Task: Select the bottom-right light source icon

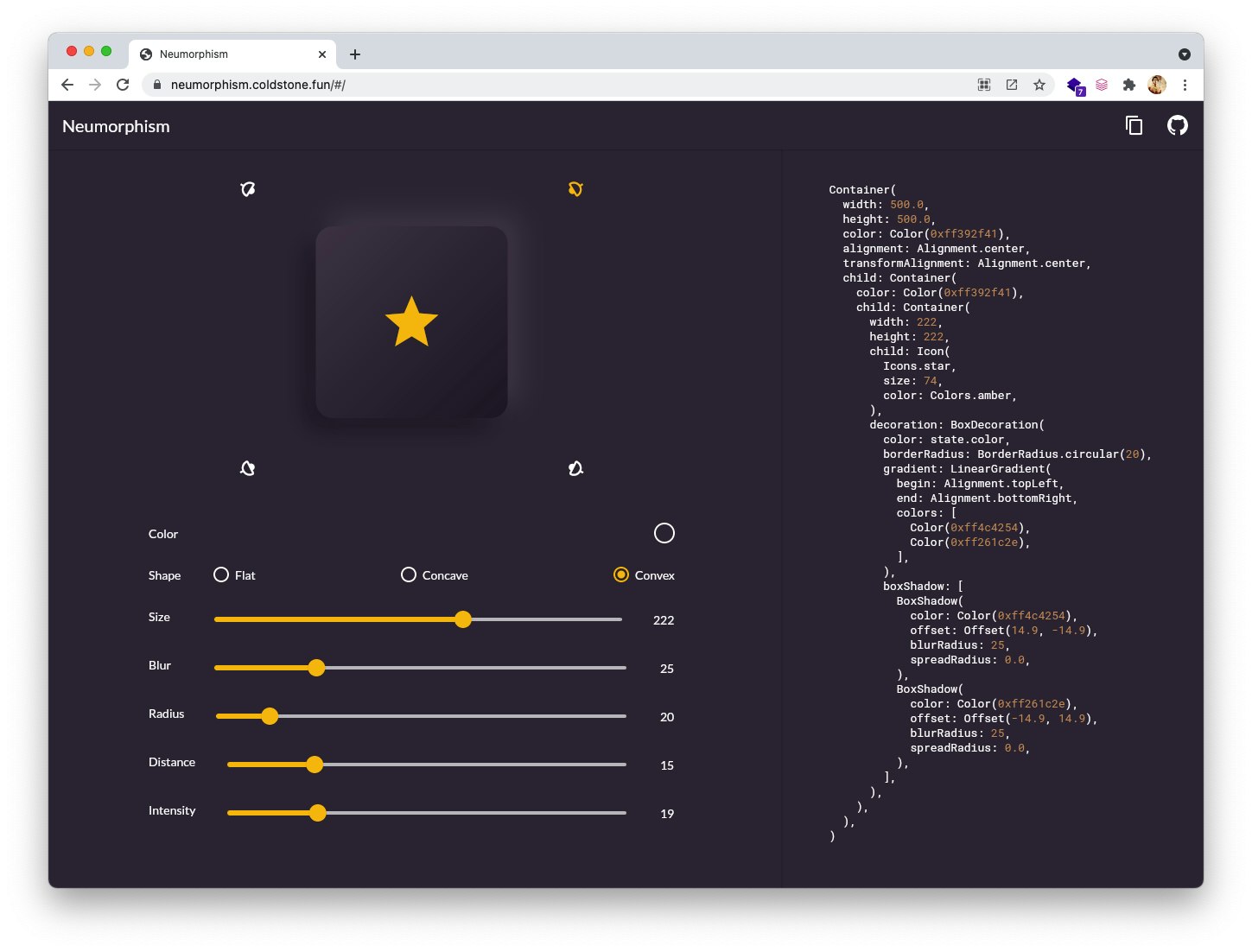Action: (x=575, y=468)
